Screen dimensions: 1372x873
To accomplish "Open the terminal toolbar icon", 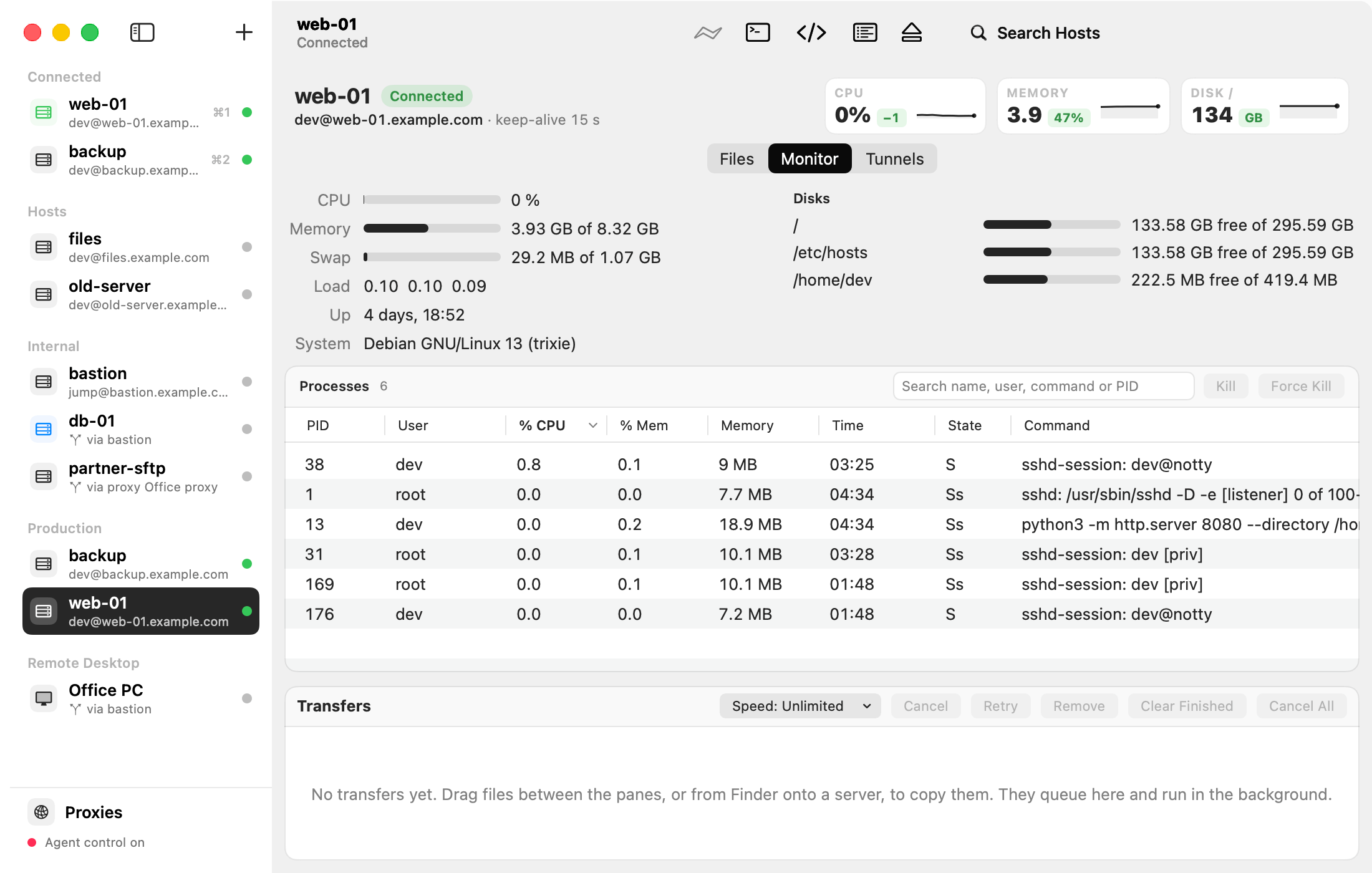I will pos(758,32).
